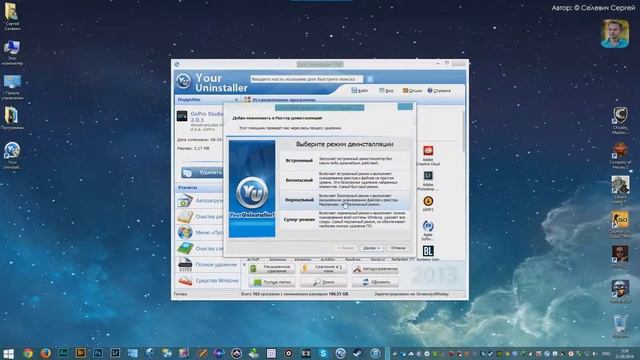Click the program list vertical scrollbar
The width and height of the screenshot is (640, 360).
tap(463, 131)
